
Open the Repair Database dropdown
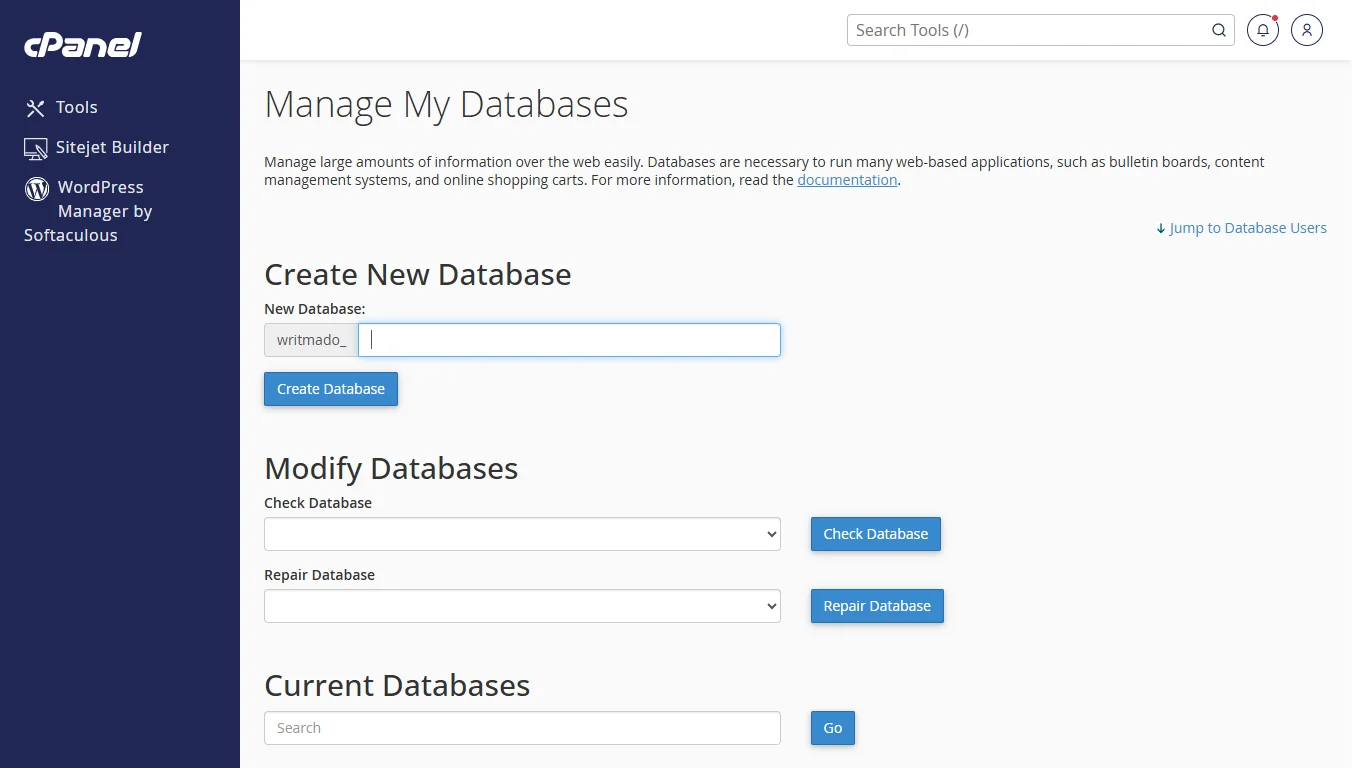(x=522, y=606)
